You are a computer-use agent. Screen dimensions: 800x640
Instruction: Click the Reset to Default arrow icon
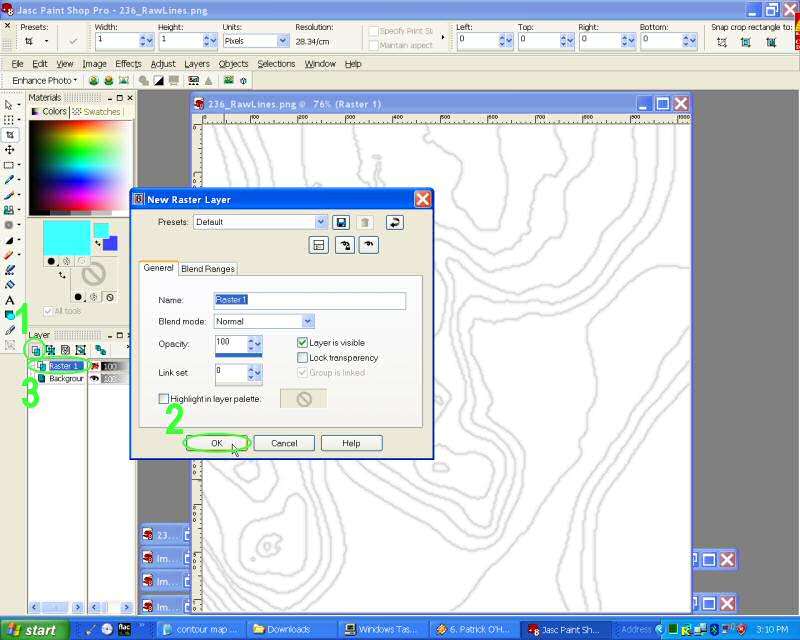[393, 222]
